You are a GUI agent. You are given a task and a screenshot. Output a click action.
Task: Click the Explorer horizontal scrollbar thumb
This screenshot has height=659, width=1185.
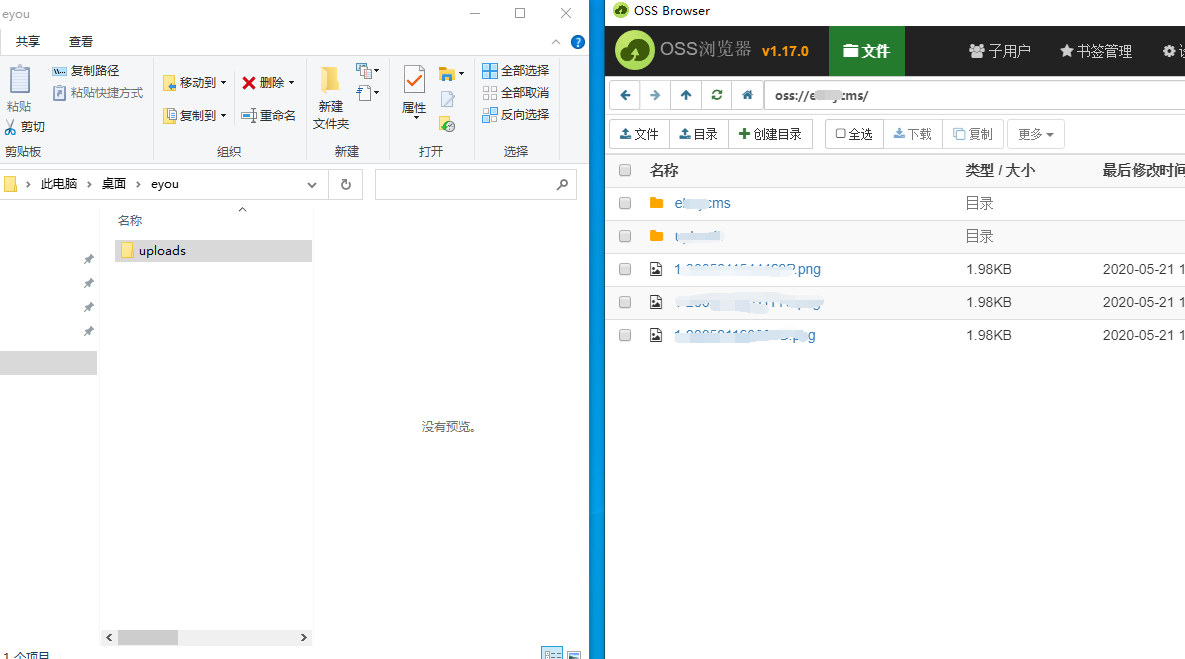click(x=148, y=638)
